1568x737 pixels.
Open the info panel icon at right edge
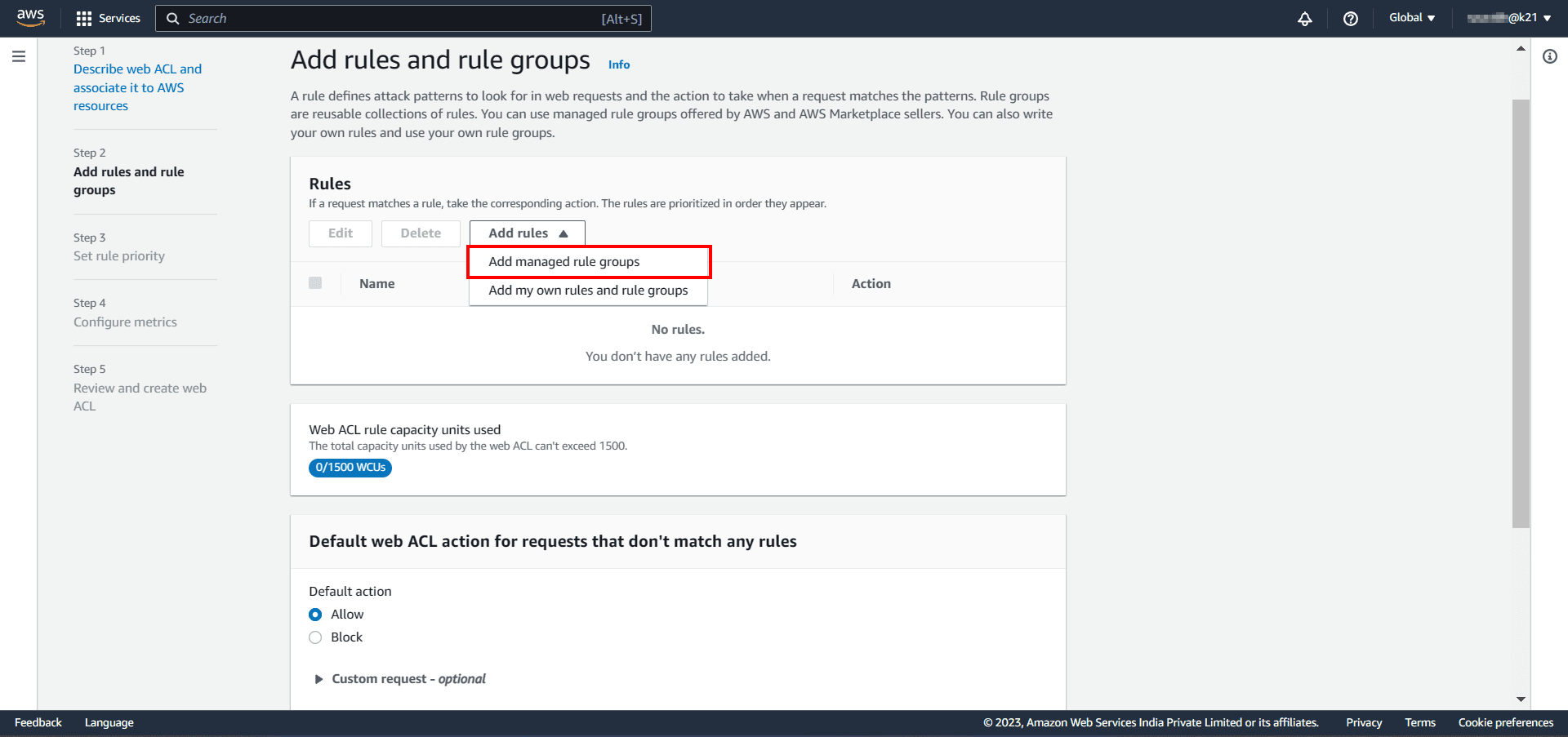tap(1549, 56)
